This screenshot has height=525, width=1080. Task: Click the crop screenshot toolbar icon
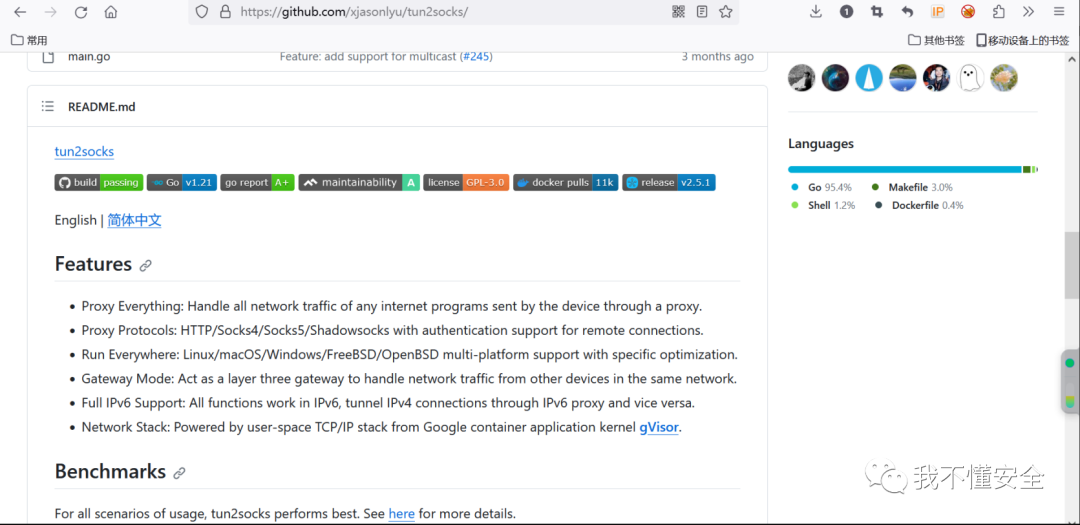[x=876, y=11]
